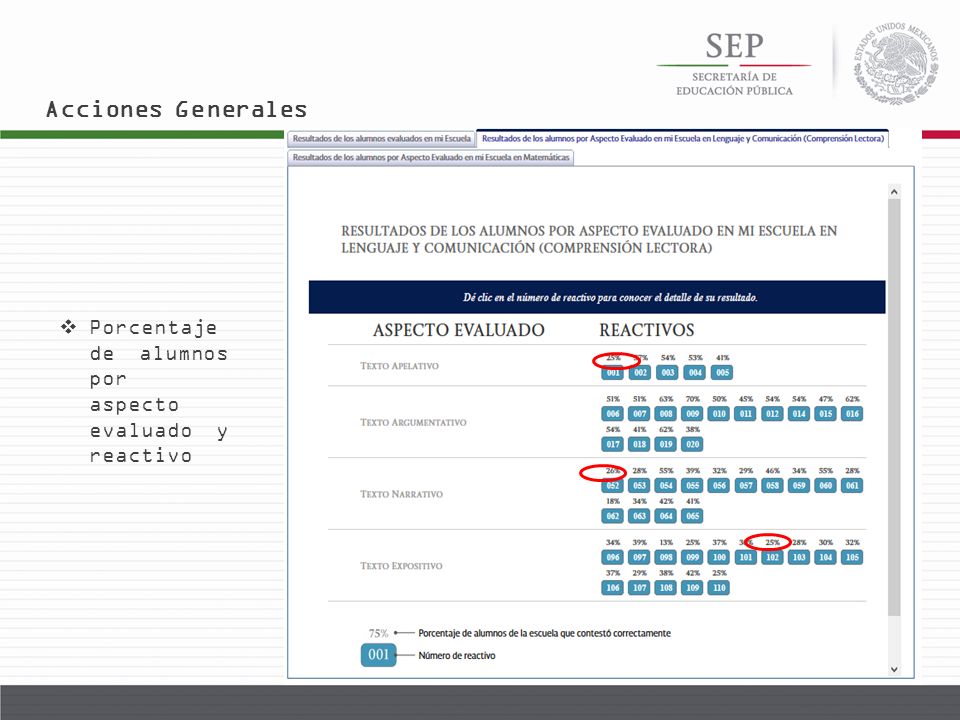The image size is (960, 720).
Task: View reactivo 056 result
Action: (x=719, y=486)
